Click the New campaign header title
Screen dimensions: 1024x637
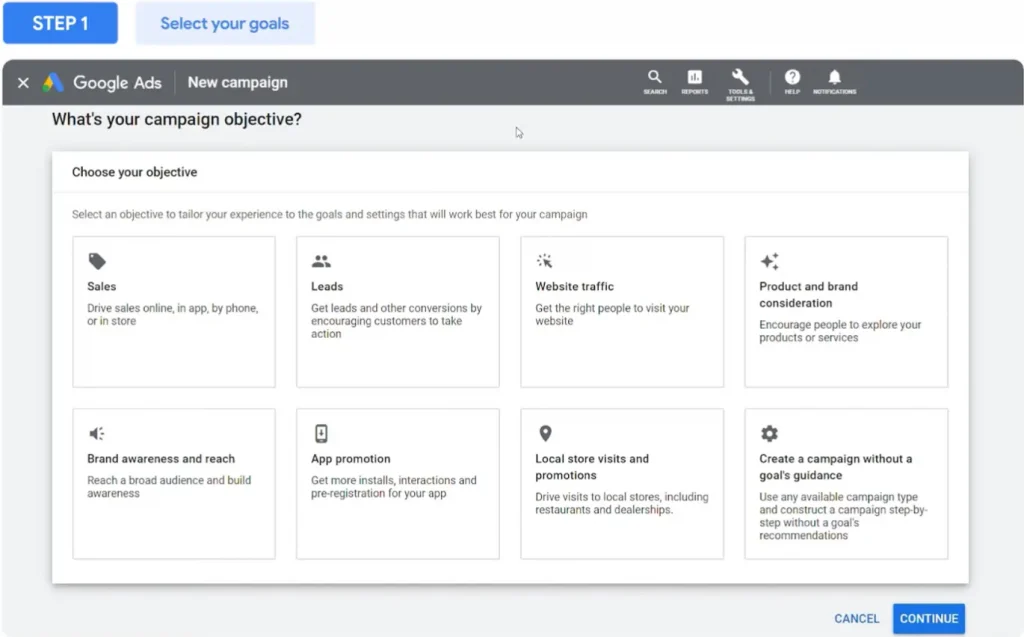[x=238, y=83]
